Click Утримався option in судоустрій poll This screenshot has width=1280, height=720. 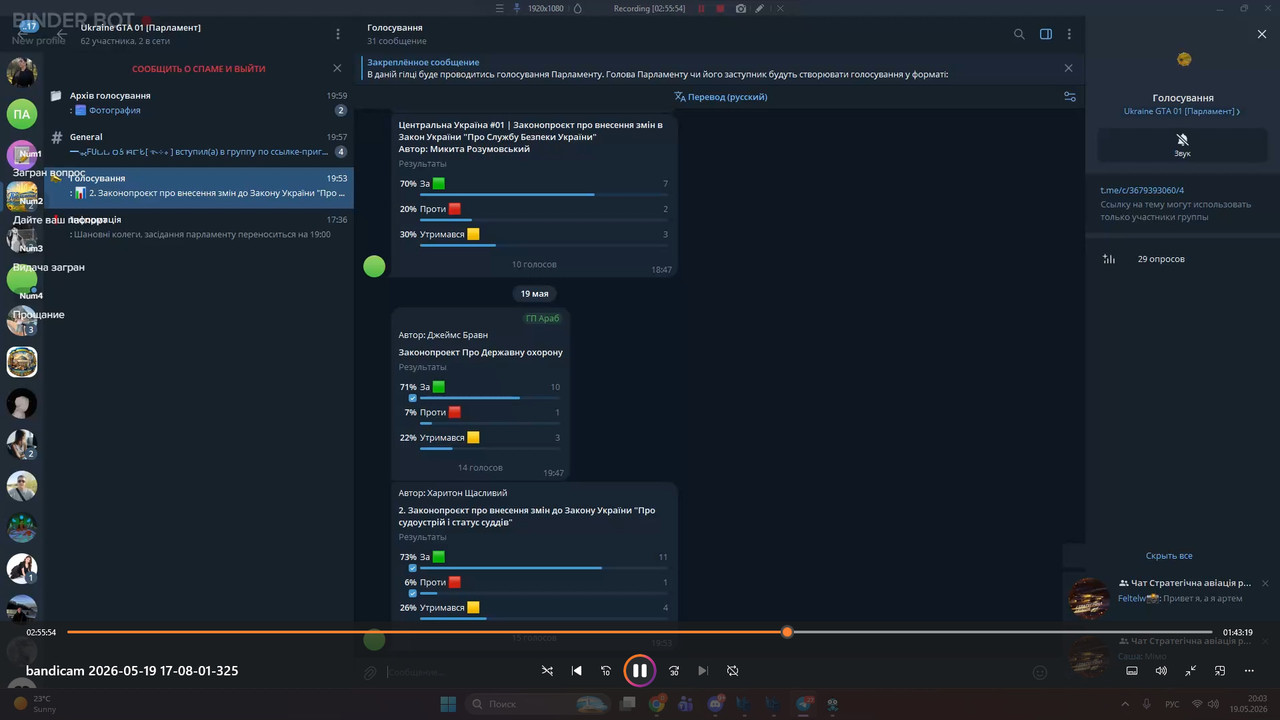coord(533,610)
